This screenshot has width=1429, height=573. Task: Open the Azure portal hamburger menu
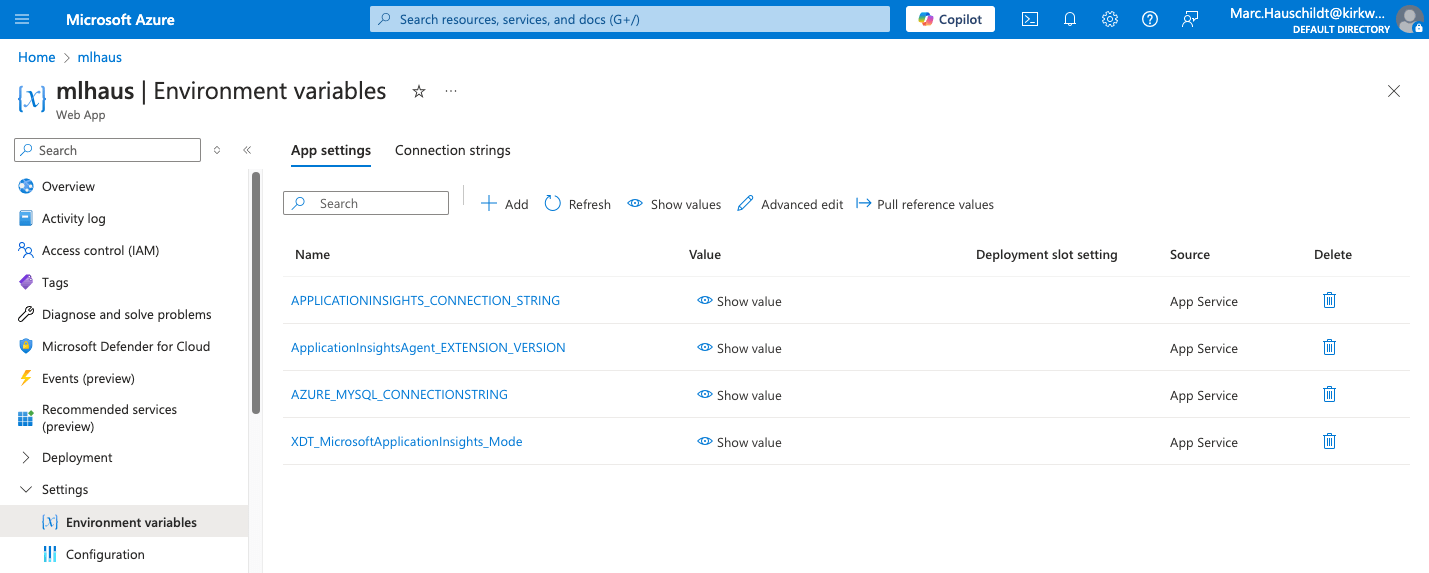tap(22, 19)
